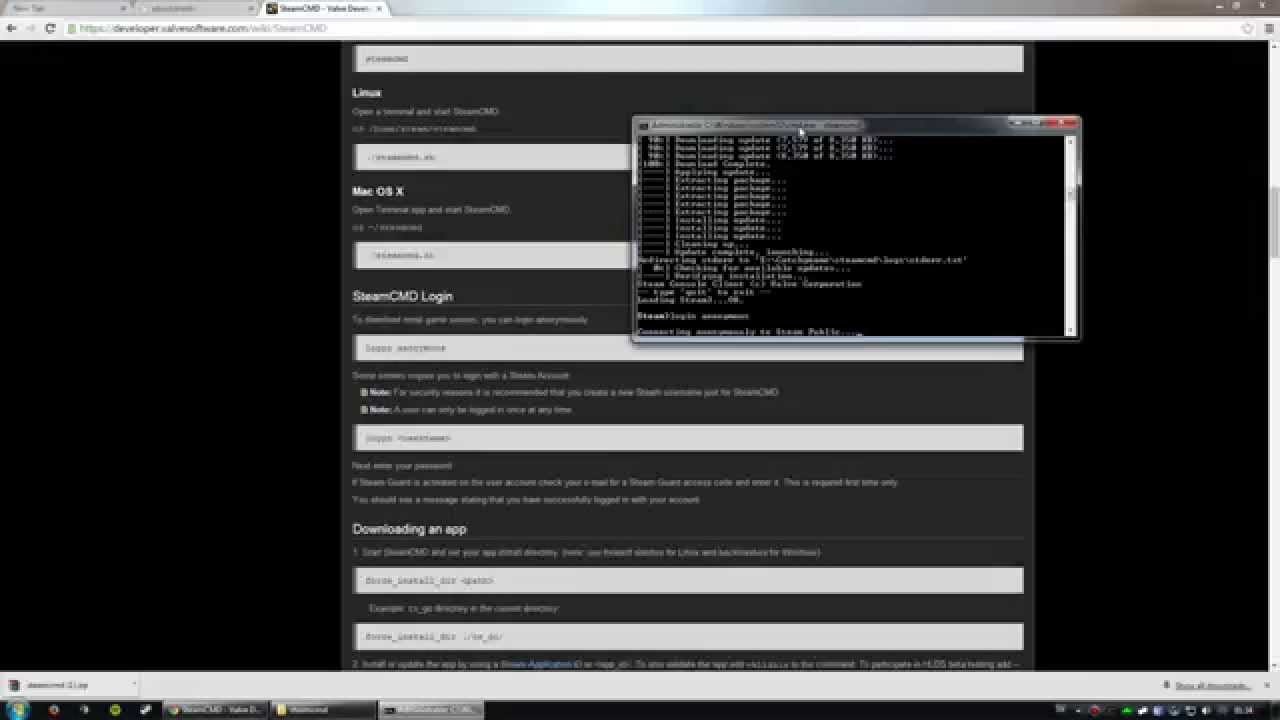
Task: Click Chrome's forward arrow
Action: coord(31,28)
